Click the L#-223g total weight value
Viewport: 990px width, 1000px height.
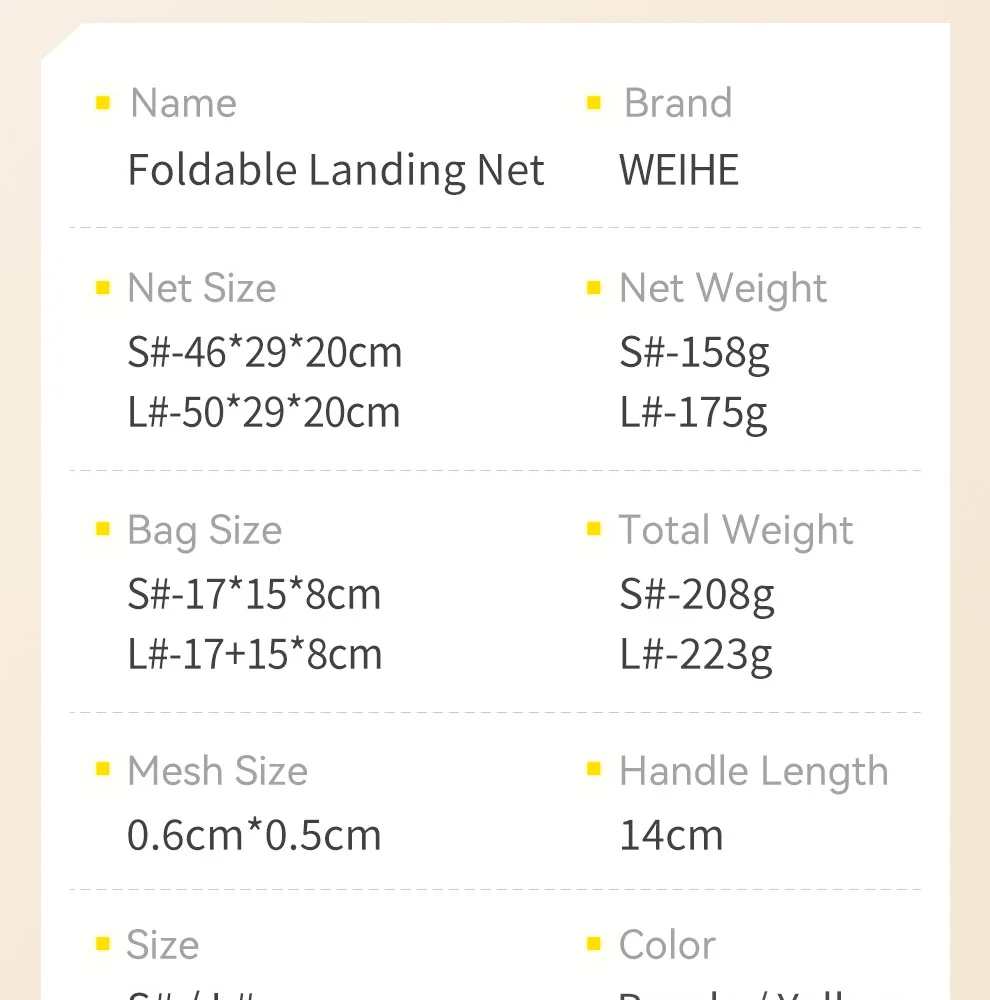coord(696,654)
